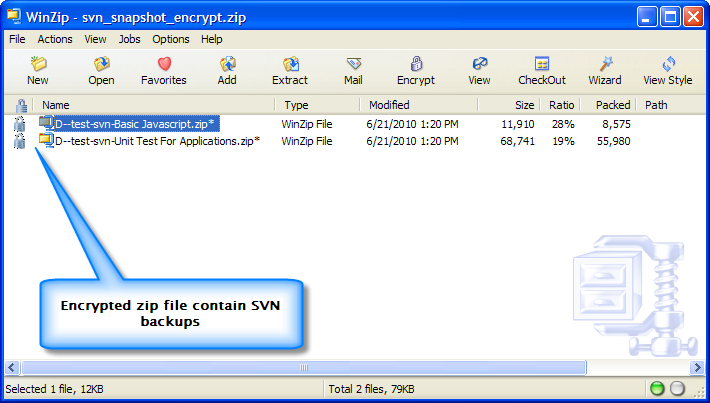Click lock icon beside Unit Test For Applications.zip
Viewport: 710px width, 403px height.
[19, 141]
